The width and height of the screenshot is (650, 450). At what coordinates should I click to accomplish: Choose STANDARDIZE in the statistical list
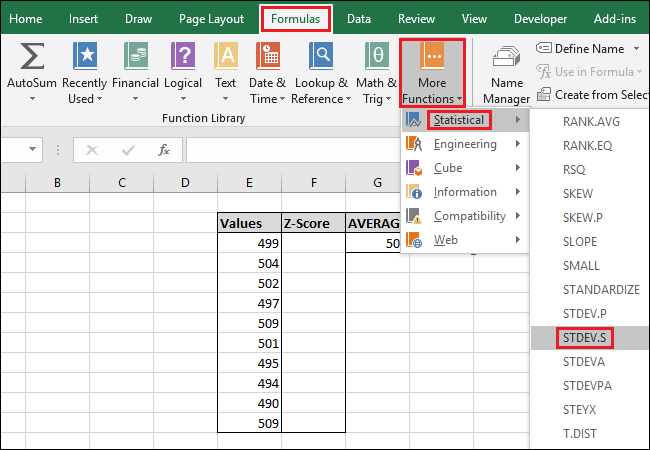[x=601, y=290]
